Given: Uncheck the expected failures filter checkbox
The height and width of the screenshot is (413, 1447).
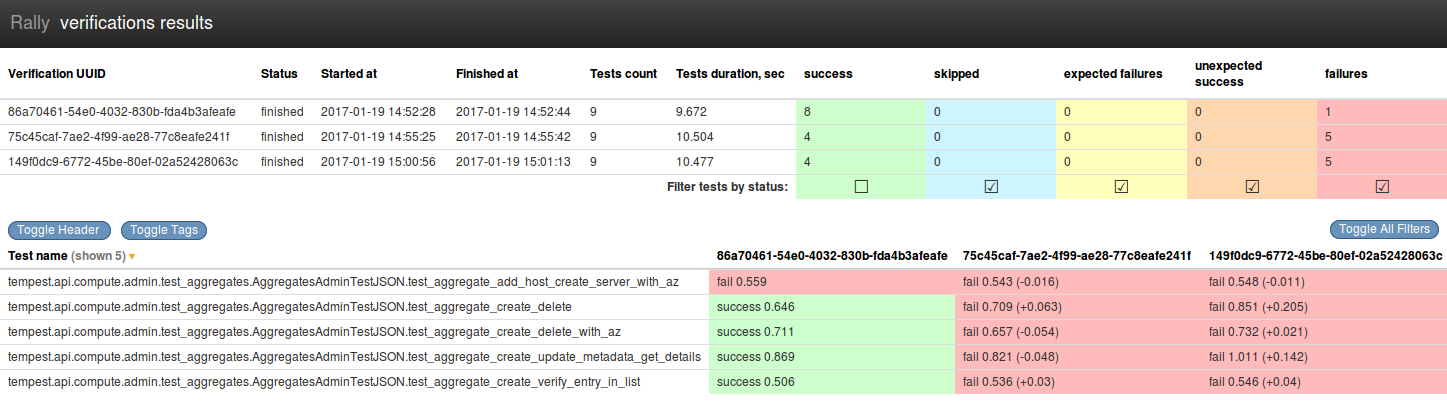Looking at the screenshot, I should click(x=1121, y=186).
